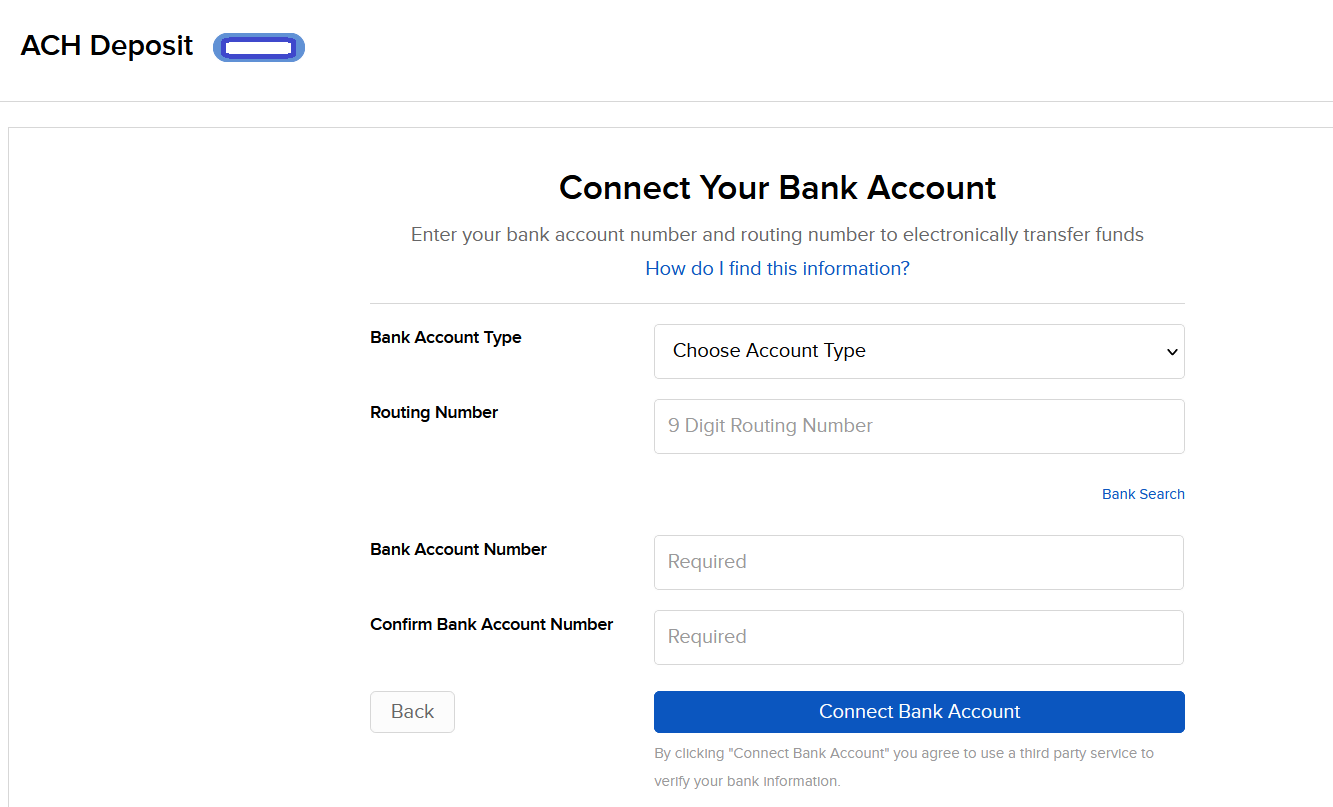Open the Choose Account Type dropdown
Viewport: 1333px width, 807px height.
tap(919, 351)
